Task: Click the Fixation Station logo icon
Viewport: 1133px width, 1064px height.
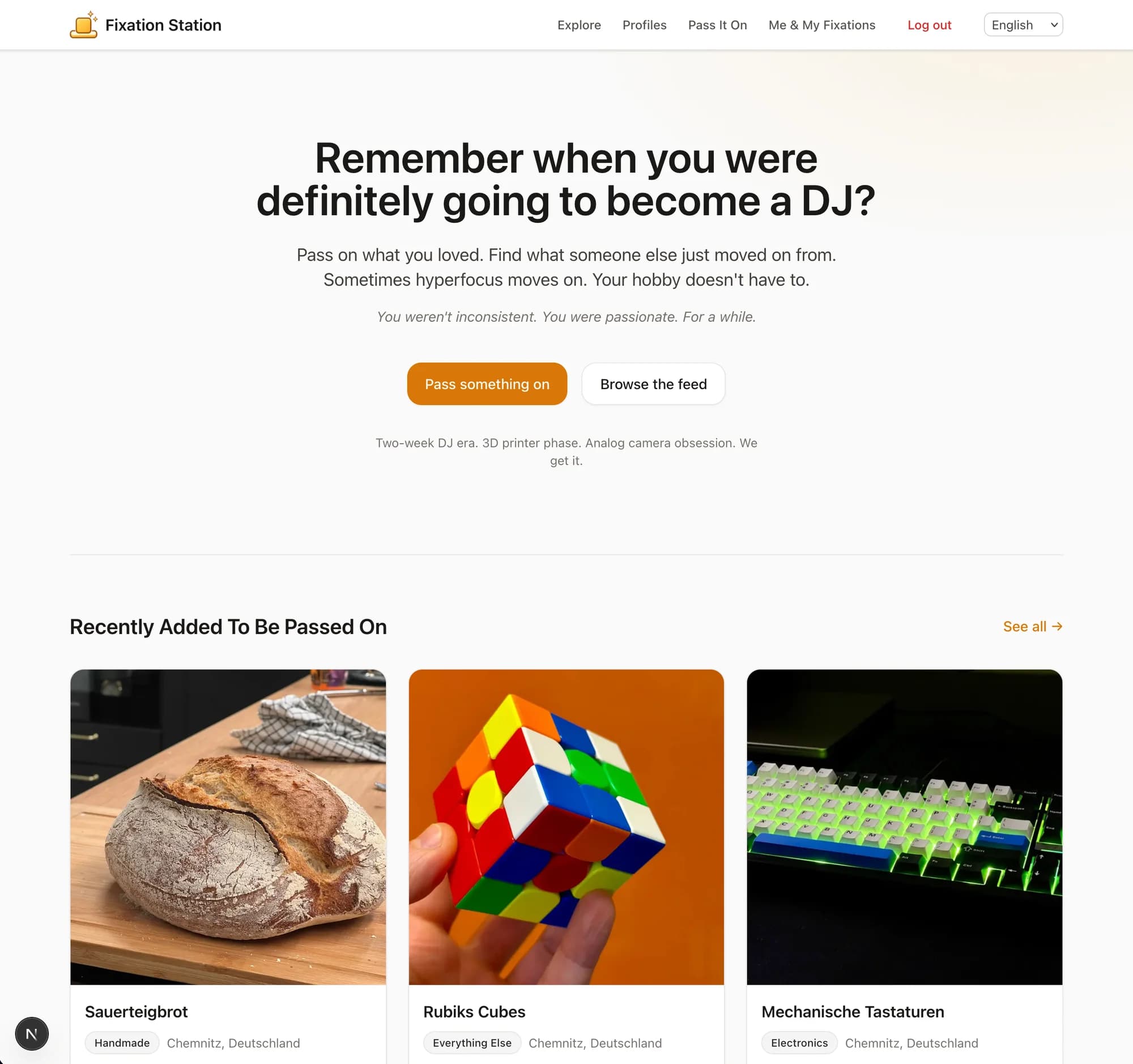Action: pyautogui.click(x=84, y=24)
